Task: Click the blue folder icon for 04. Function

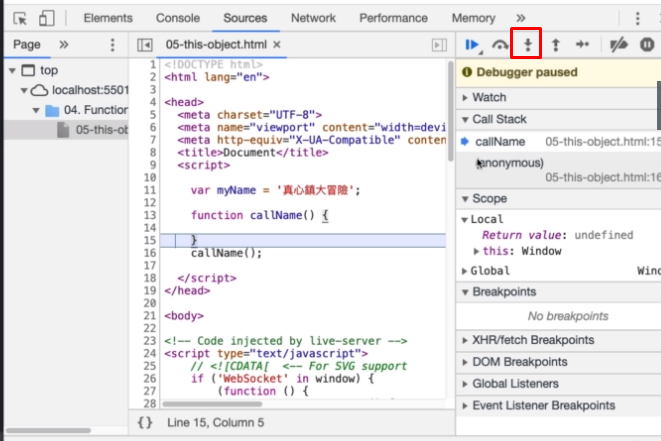Action: (x=52, y=110)
